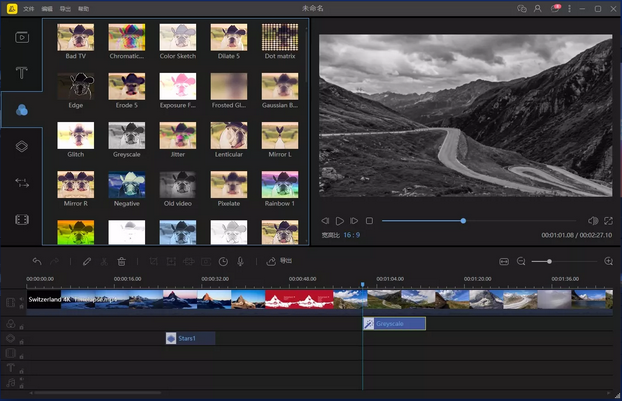
Task: Click the 导出 export button in toolbar
Action: click(x=279, y=261)
